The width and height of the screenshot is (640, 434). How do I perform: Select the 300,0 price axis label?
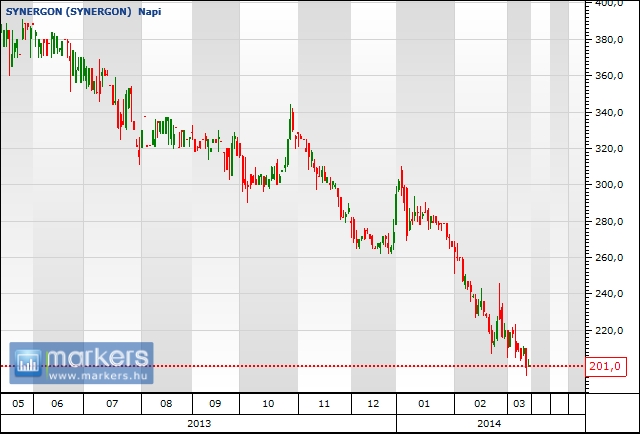[609, 185]
